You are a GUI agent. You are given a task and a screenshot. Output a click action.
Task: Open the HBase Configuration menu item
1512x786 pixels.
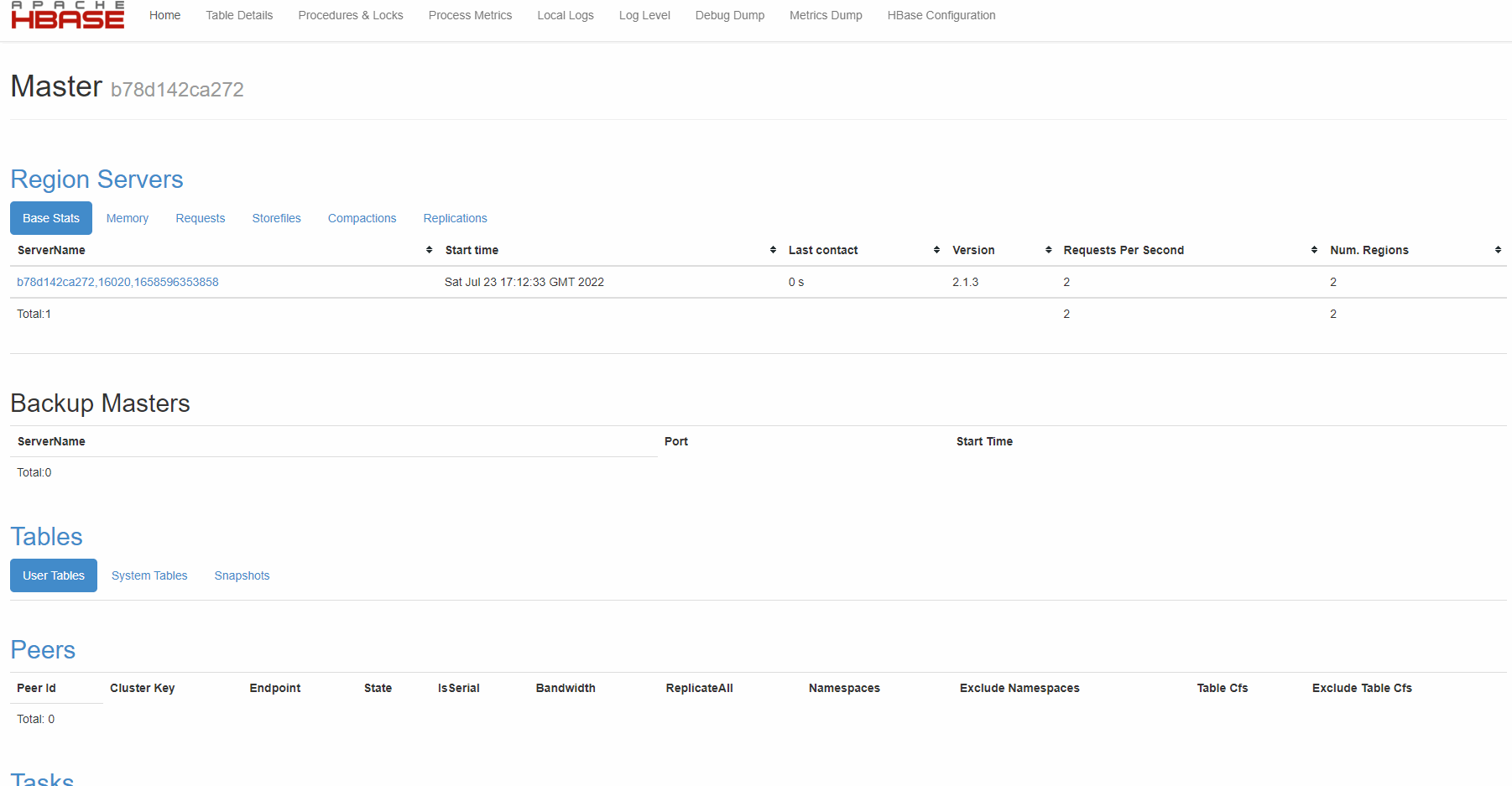tap(941, 15)
